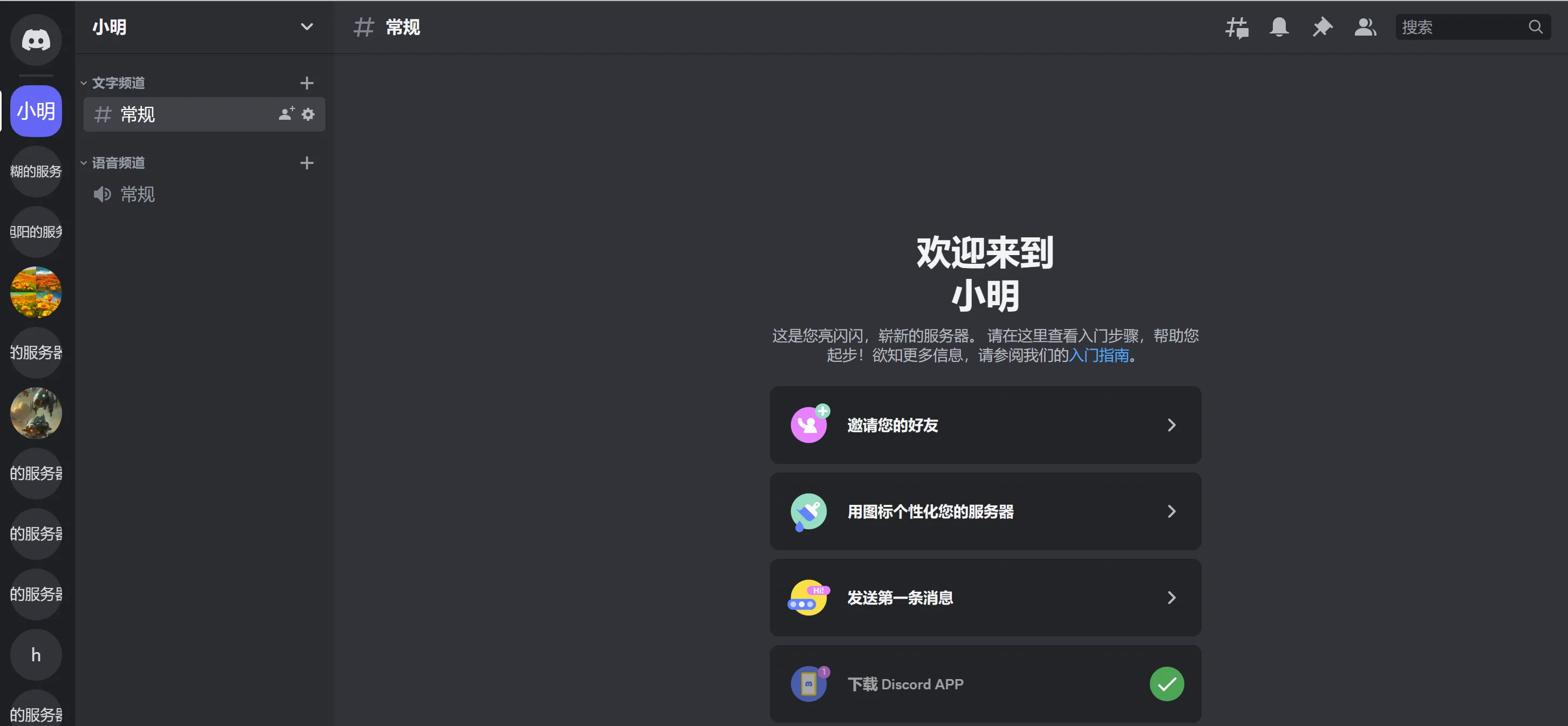Join the 常规 voice channel
The height and width of the screenshot is (726, 1568).
click(x=137, y=194)
